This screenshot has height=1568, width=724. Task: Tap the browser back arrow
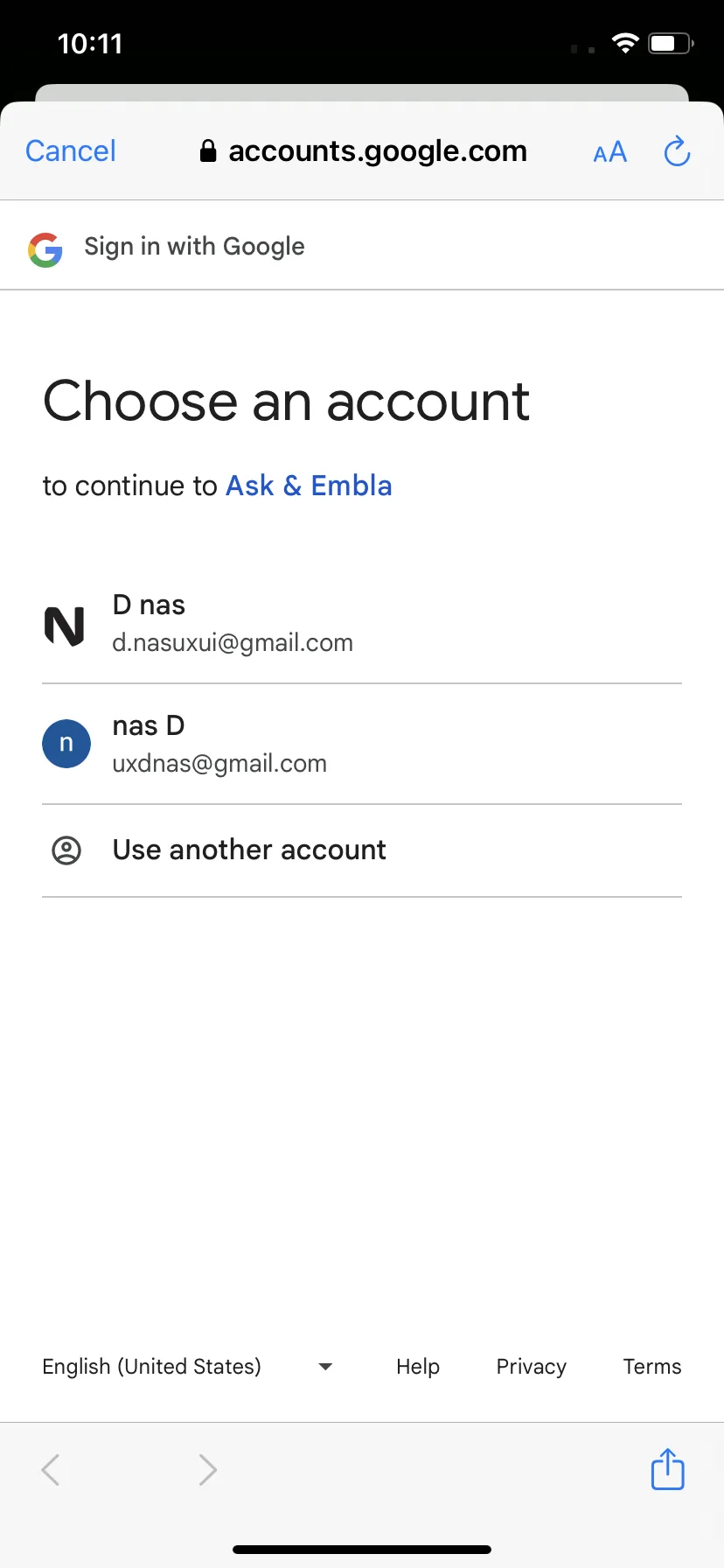pyautogui.click(x=51, y=1469)
